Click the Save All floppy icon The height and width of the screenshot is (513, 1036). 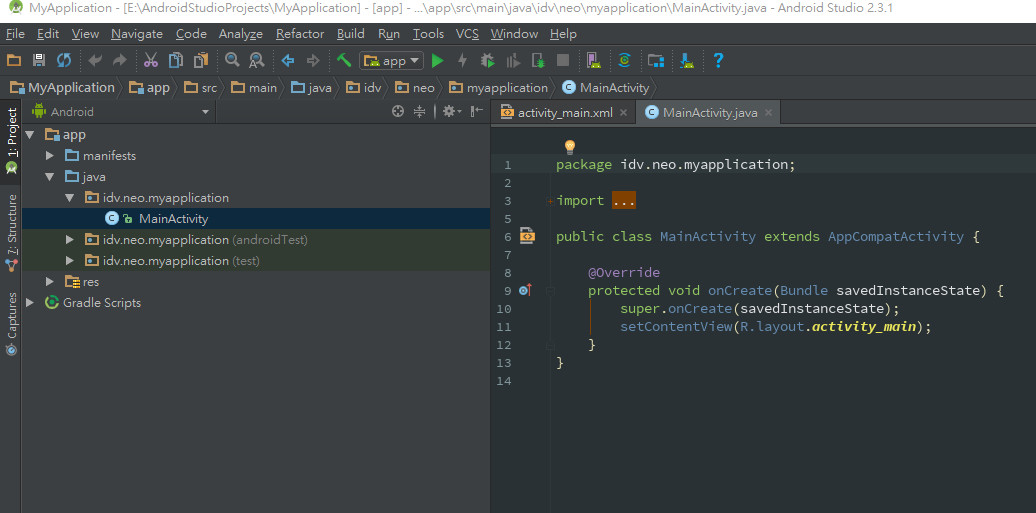(38, 61)
